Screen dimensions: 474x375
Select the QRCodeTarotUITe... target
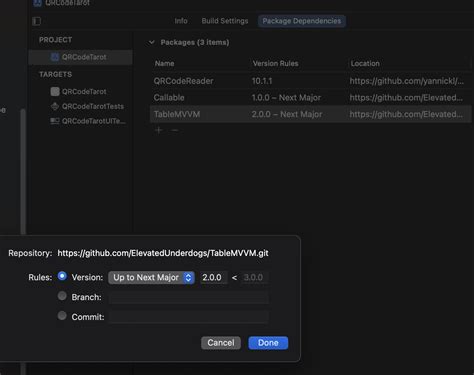click(x=80, y=121)
